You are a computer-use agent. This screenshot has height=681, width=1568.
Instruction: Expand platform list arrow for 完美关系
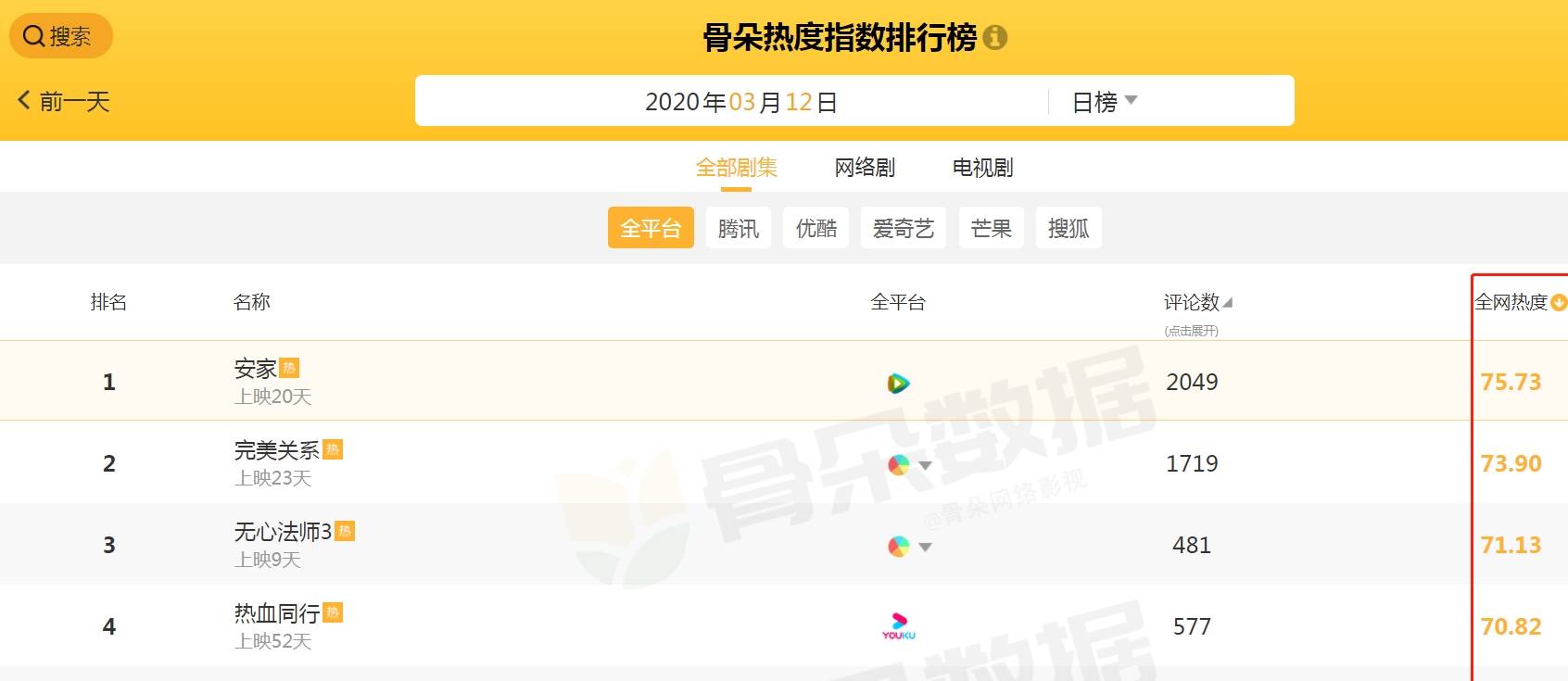[x=925, y=465]
